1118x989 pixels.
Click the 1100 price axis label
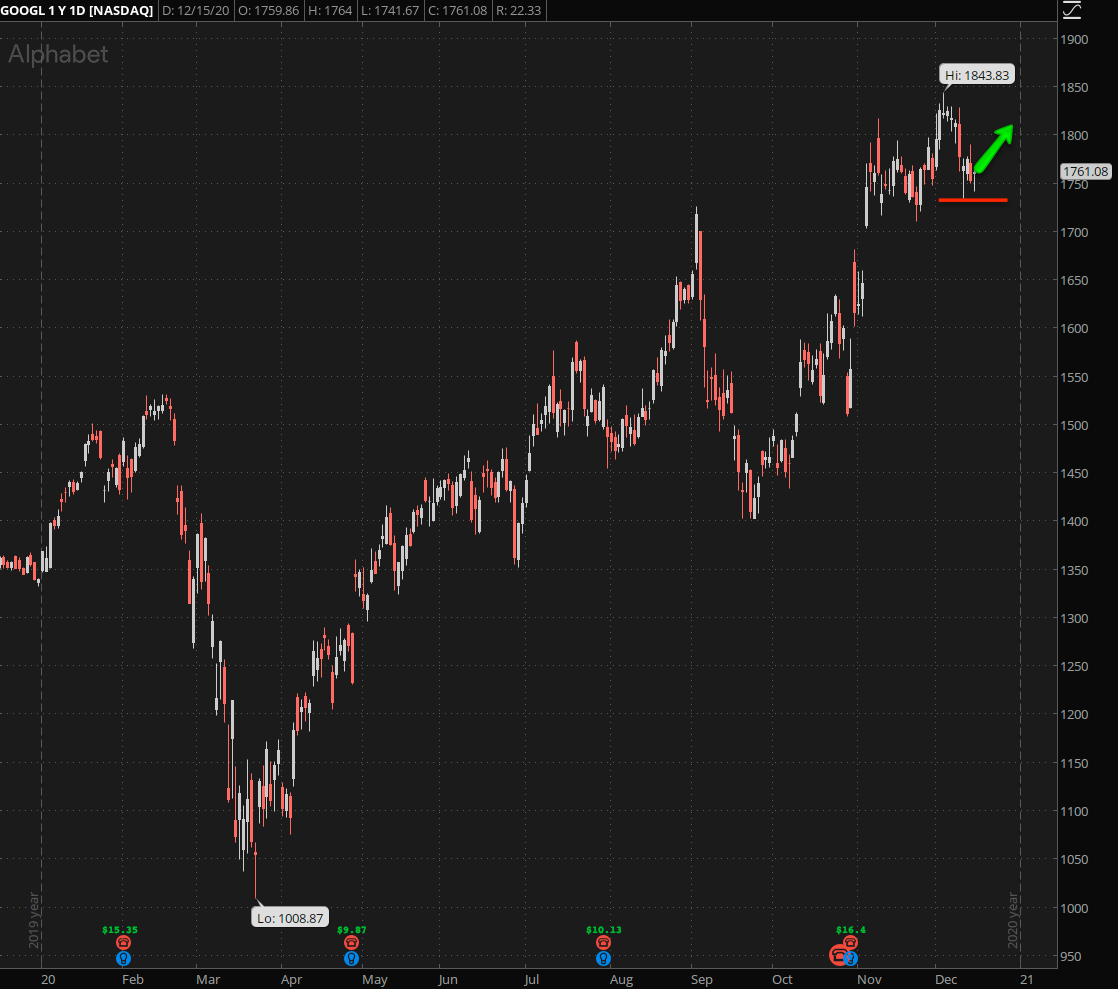coord(1074,811)
